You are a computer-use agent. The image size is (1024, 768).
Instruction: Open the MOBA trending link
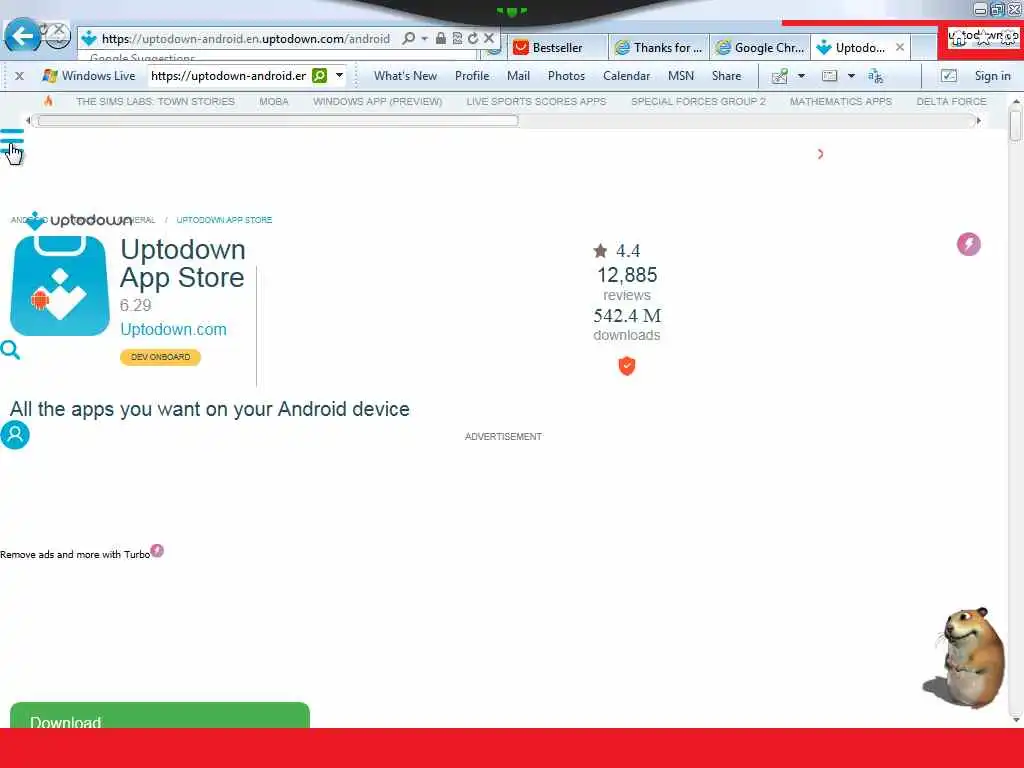(274, 101)
